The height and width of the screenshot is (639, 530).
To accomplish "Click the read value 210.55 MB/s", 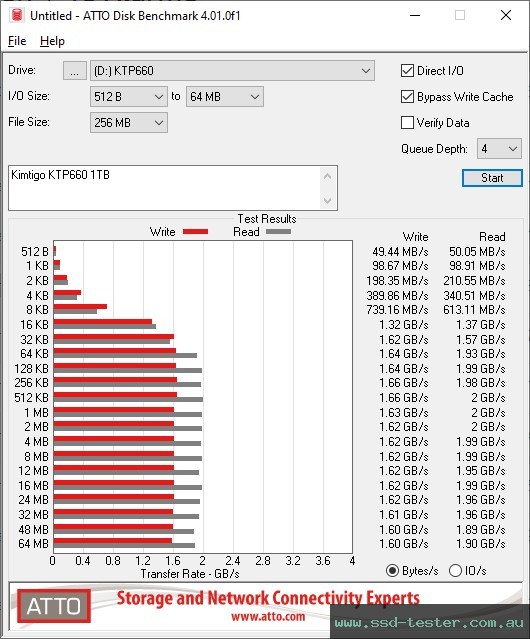I will (474, 281).
